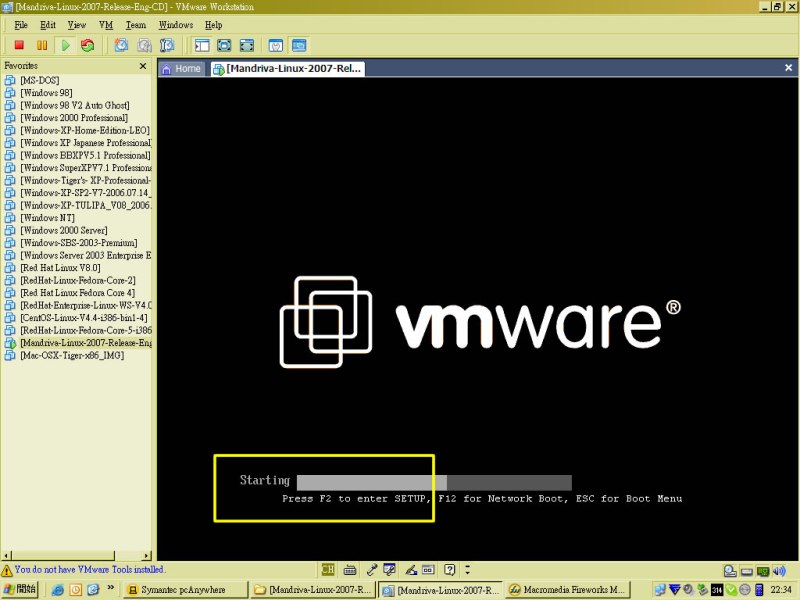The width and height of the screenshot is (800, 600).
Task: Click the VM boot progress bar
Action: click(434, 483)
